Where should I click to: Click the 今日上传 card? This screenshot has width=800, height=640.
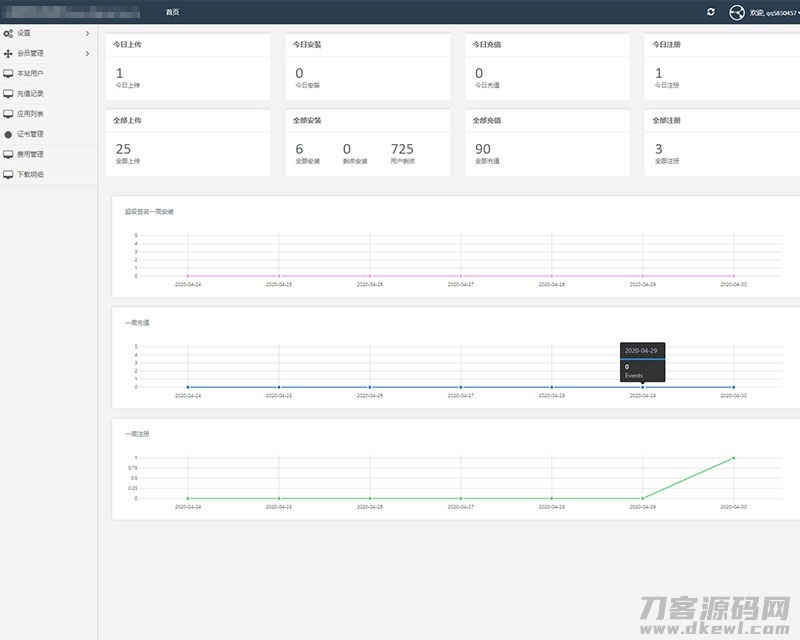(x=188, y=65)
